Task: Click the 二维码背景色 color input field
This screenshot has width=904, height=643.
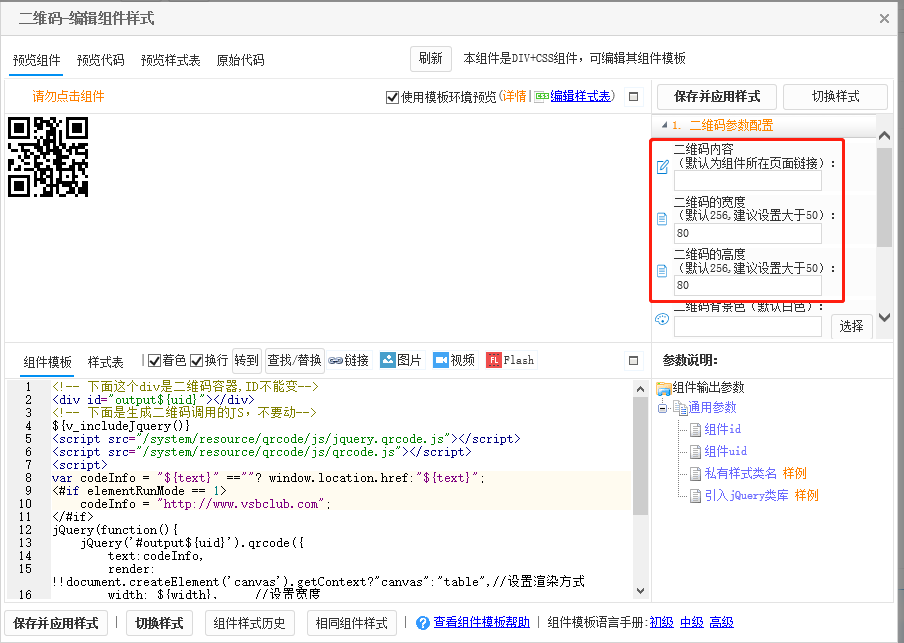Action: (x=748, y=326)
